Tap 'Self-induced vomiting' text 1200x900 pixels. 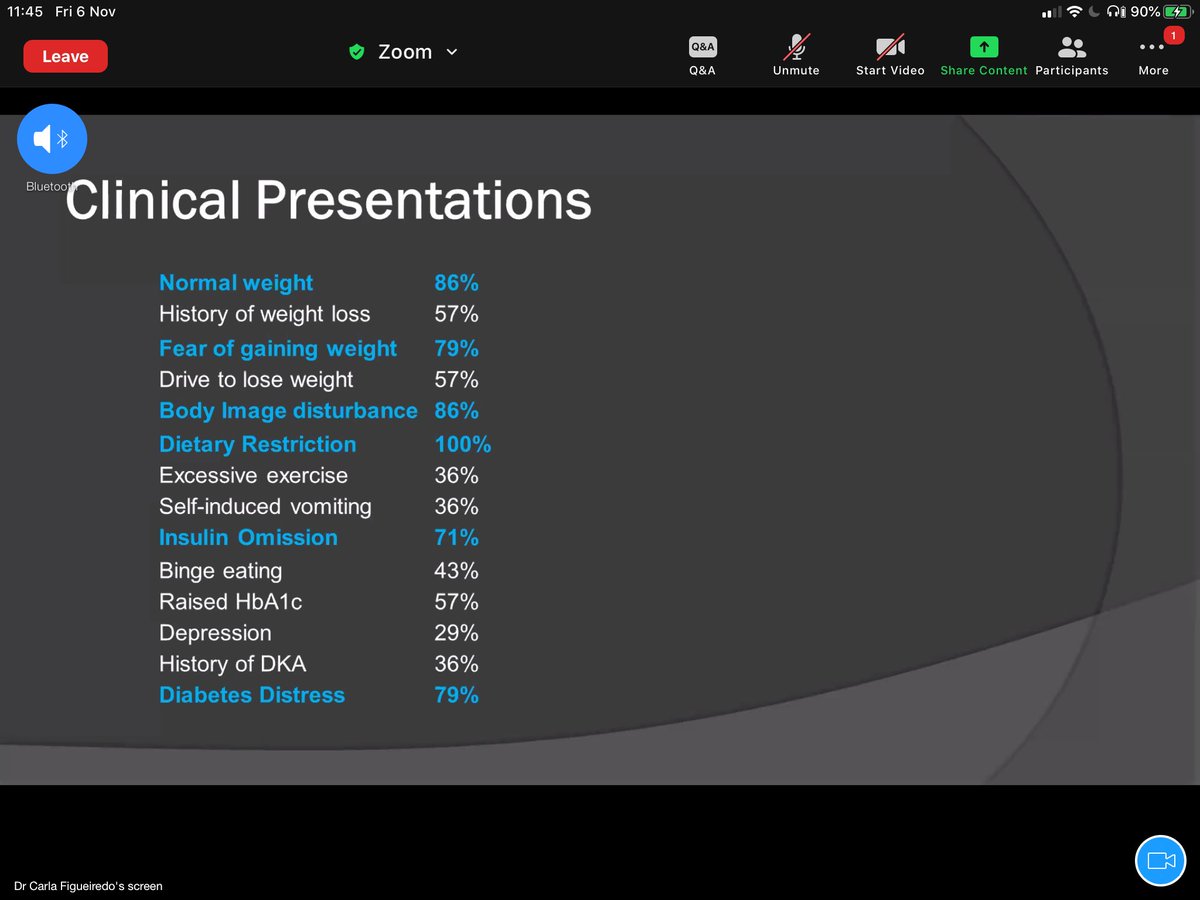(265, 507)
